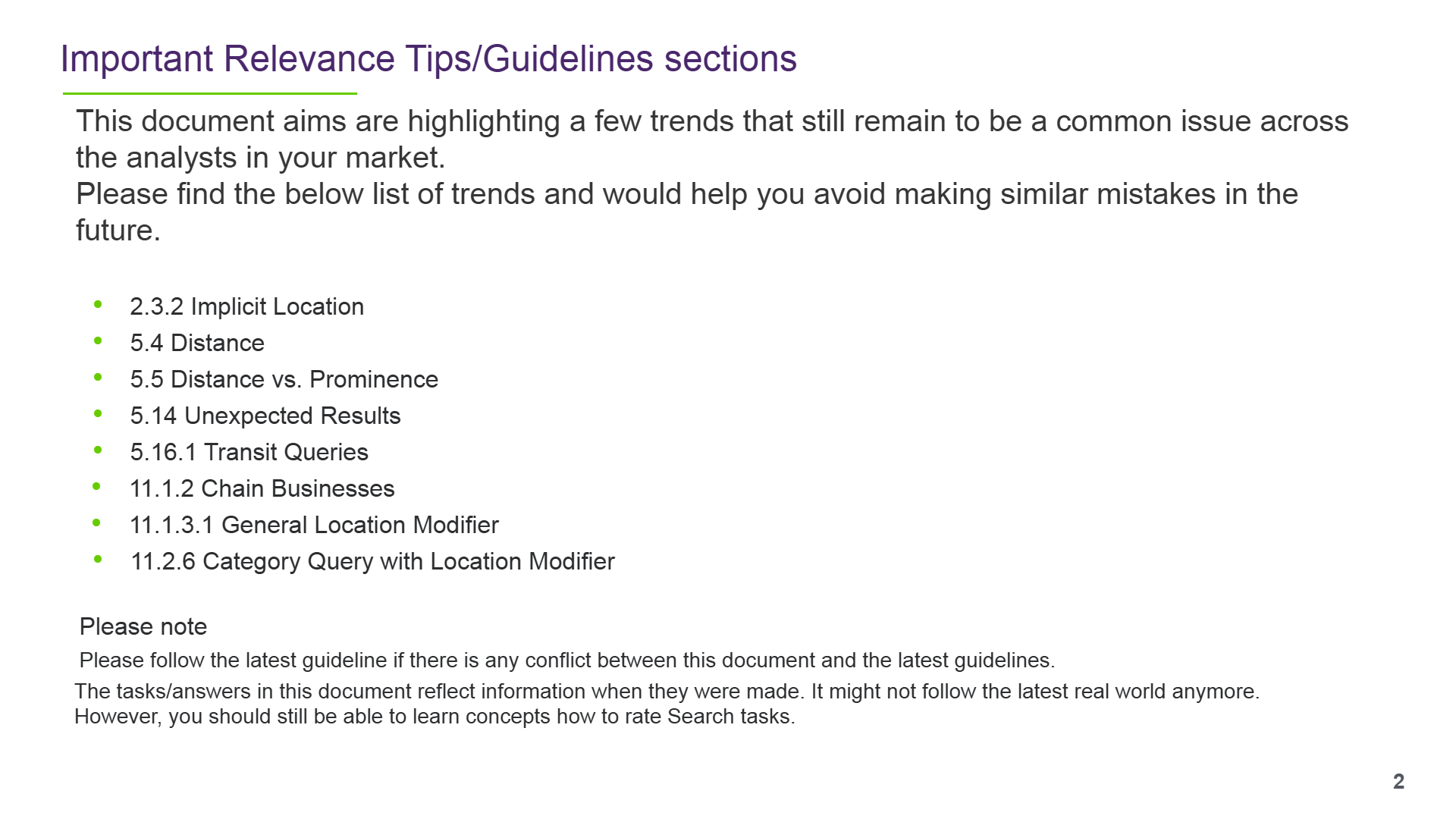Click the green bullet beside Unexpected Results
Viewport: 1456px width, 819px height.
pyautogui.click(x=98, y=414)
